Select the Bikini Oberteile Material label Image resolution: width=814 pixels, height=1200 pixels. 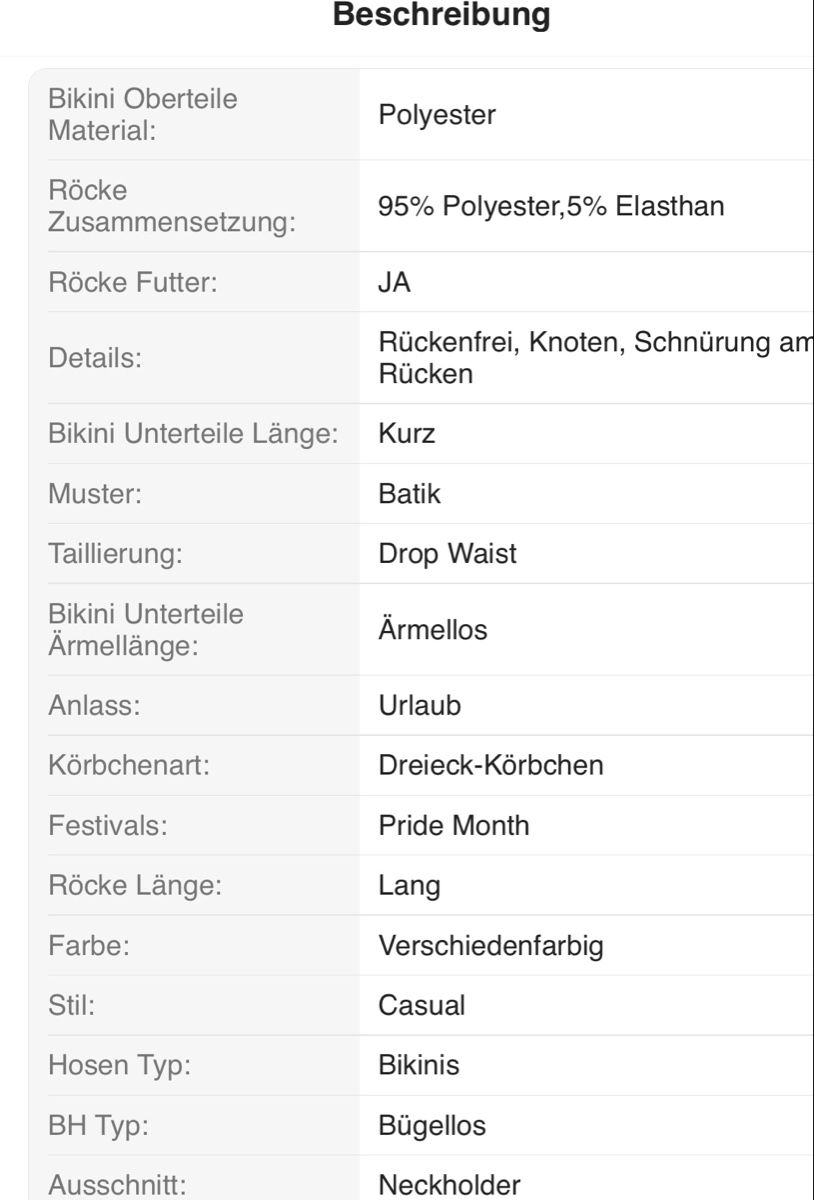tap(143, 115)
